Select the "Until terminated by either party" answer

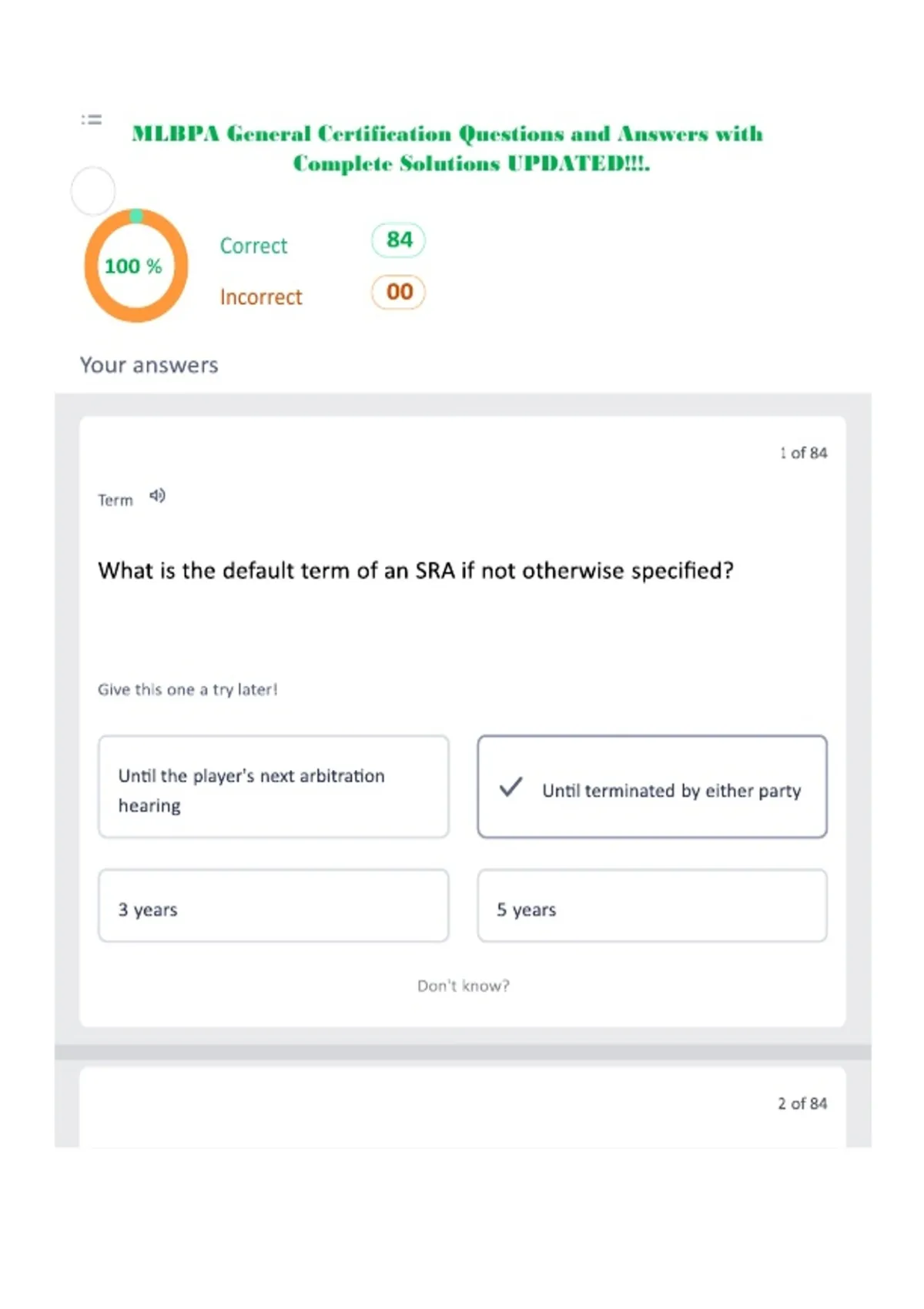pyautogui.click(x=652, y=787)
